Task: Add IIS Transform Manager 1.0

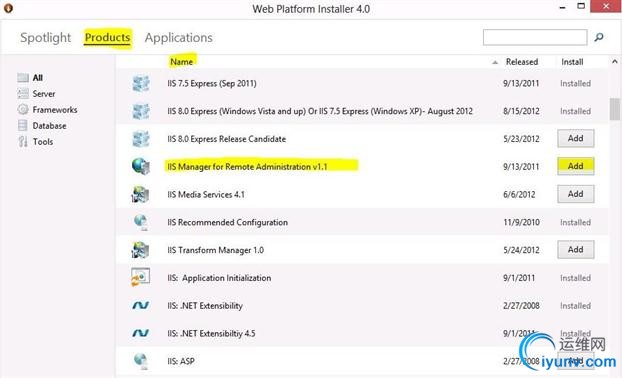Action: point(576,249)
